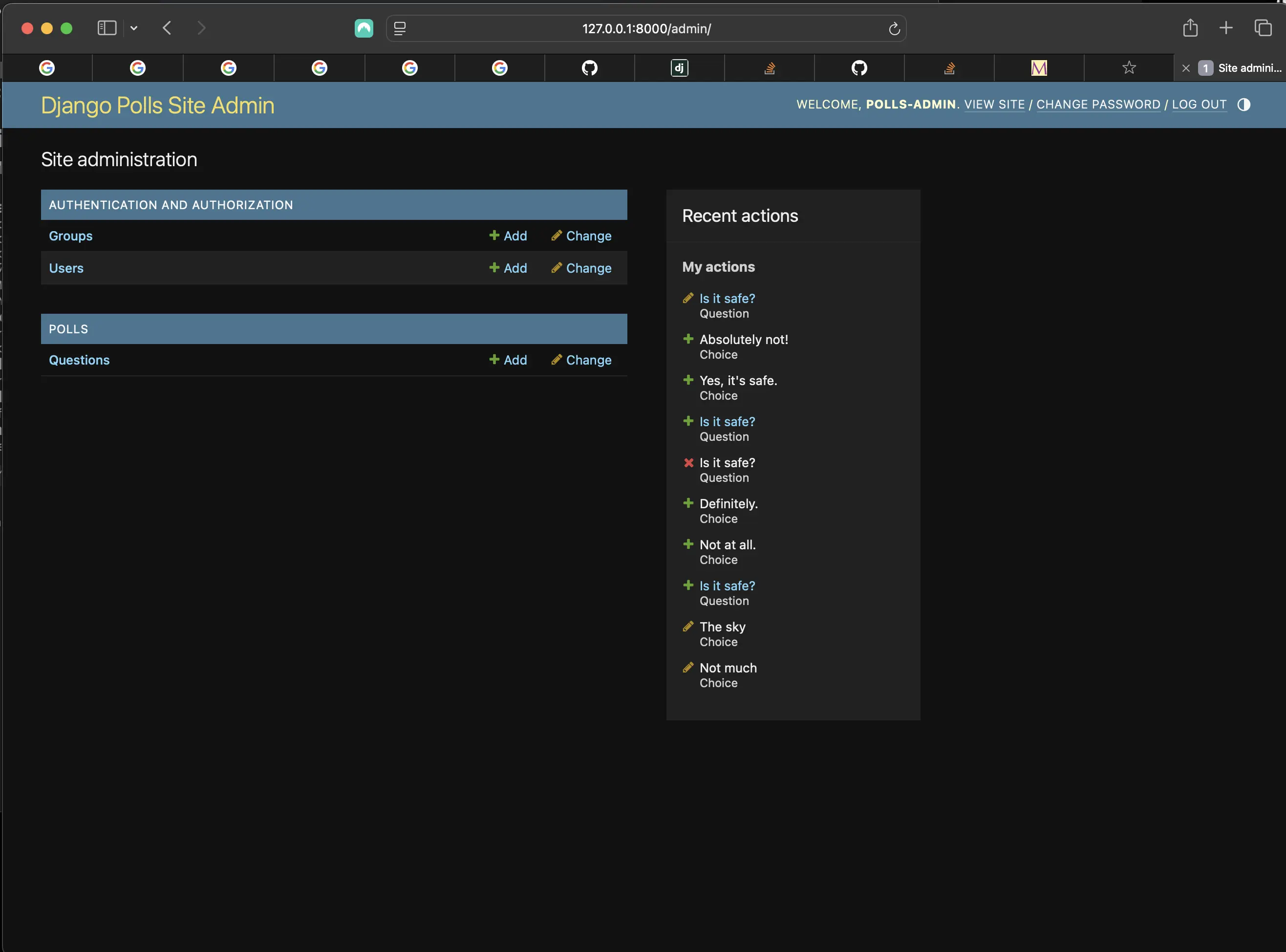1286x952 pixels.
Task: Show the tab overview icon
Action: tap(1263, 28)
